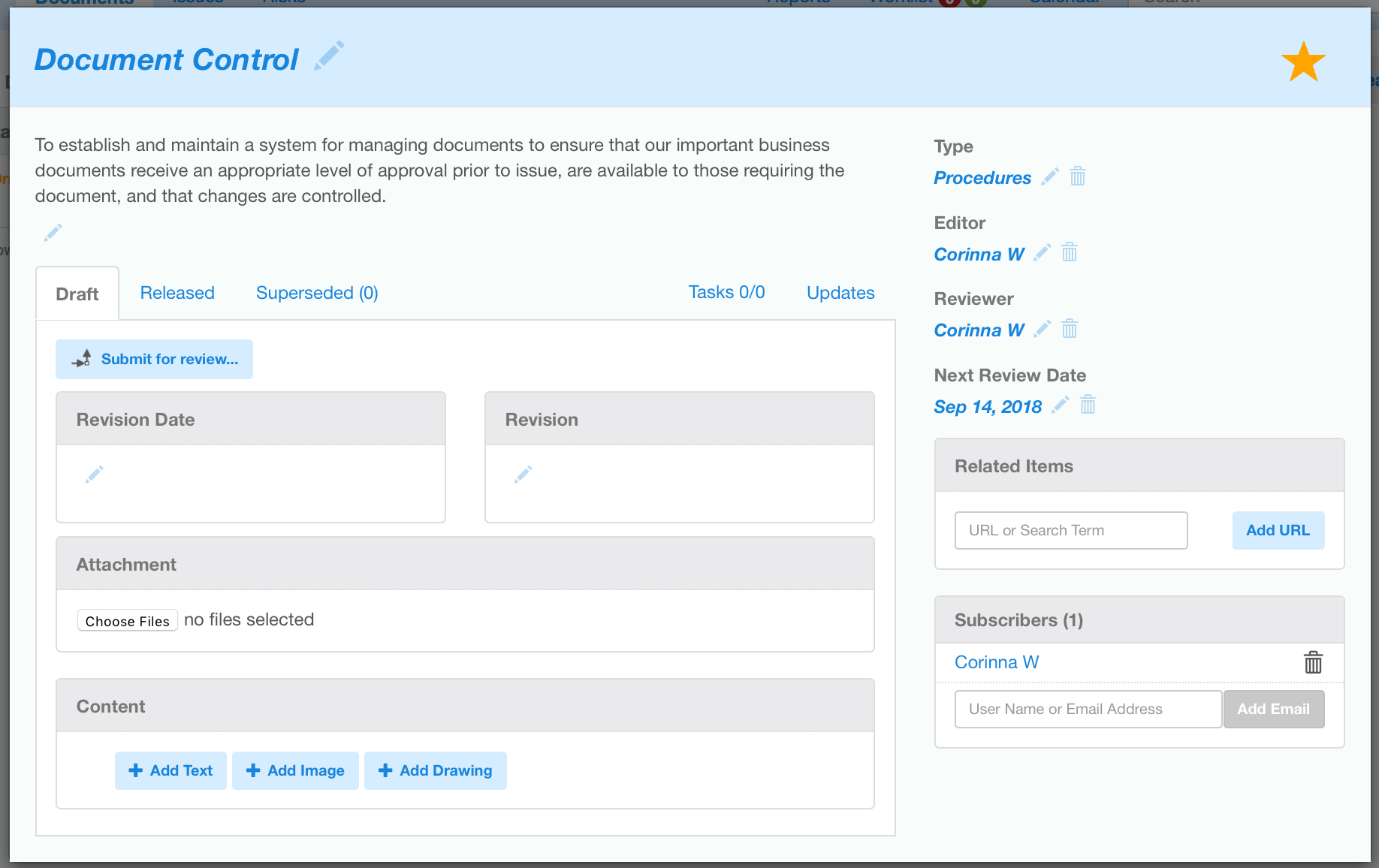The height and width of the screenshot is (868, 1379).
Task: Edit the Revision Date field pencil
Action: pyautogui.click(x=94, y=475)
